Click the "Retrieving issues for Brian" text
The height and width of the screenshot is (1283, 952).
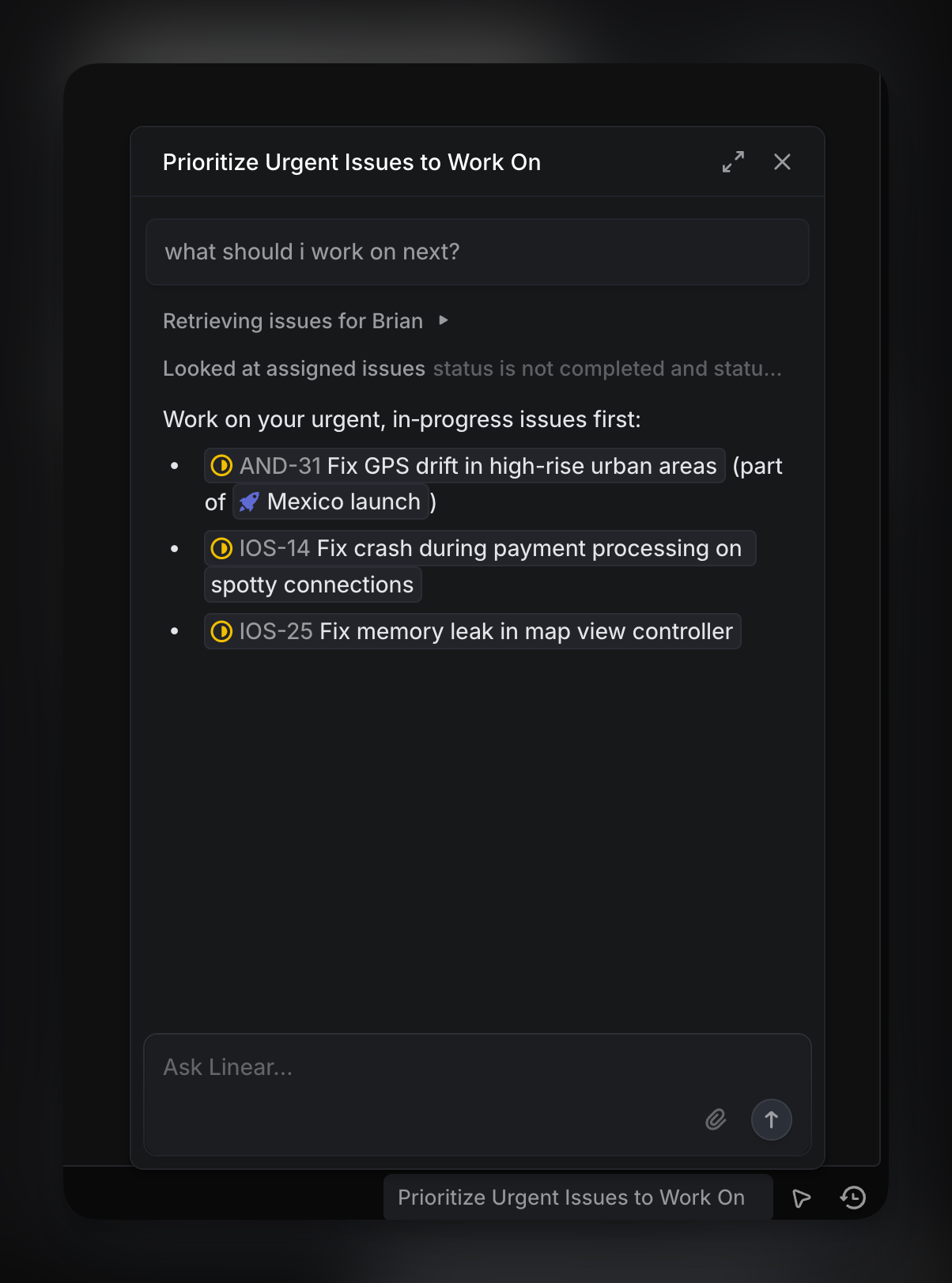293,321
